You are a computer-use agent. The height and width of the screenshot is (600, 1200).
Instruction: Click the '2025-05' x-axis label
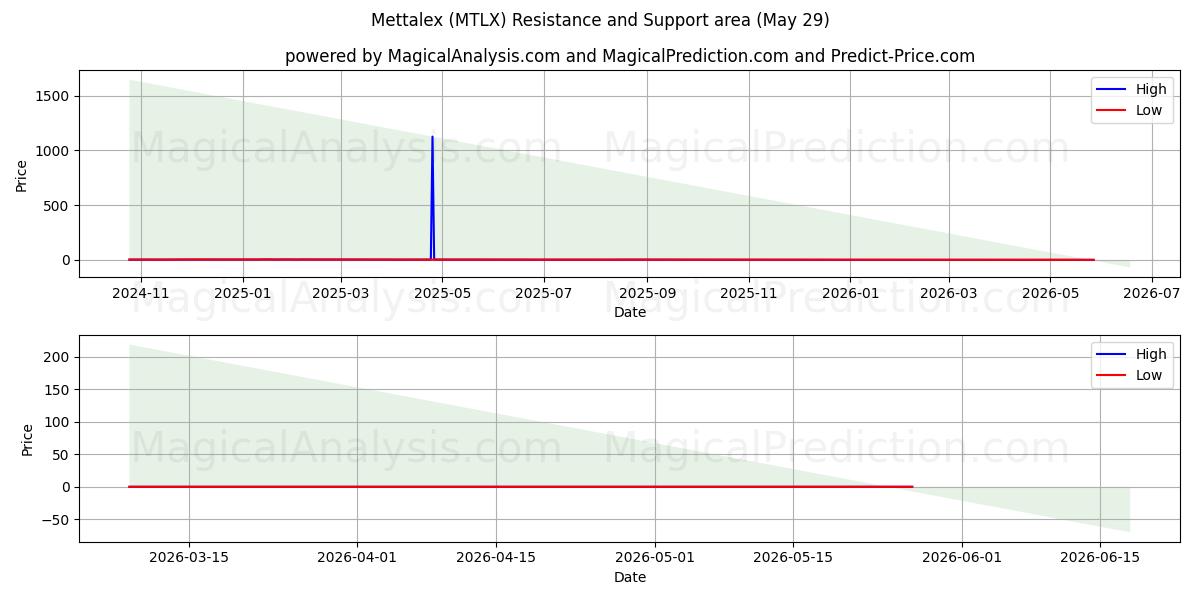442,293
